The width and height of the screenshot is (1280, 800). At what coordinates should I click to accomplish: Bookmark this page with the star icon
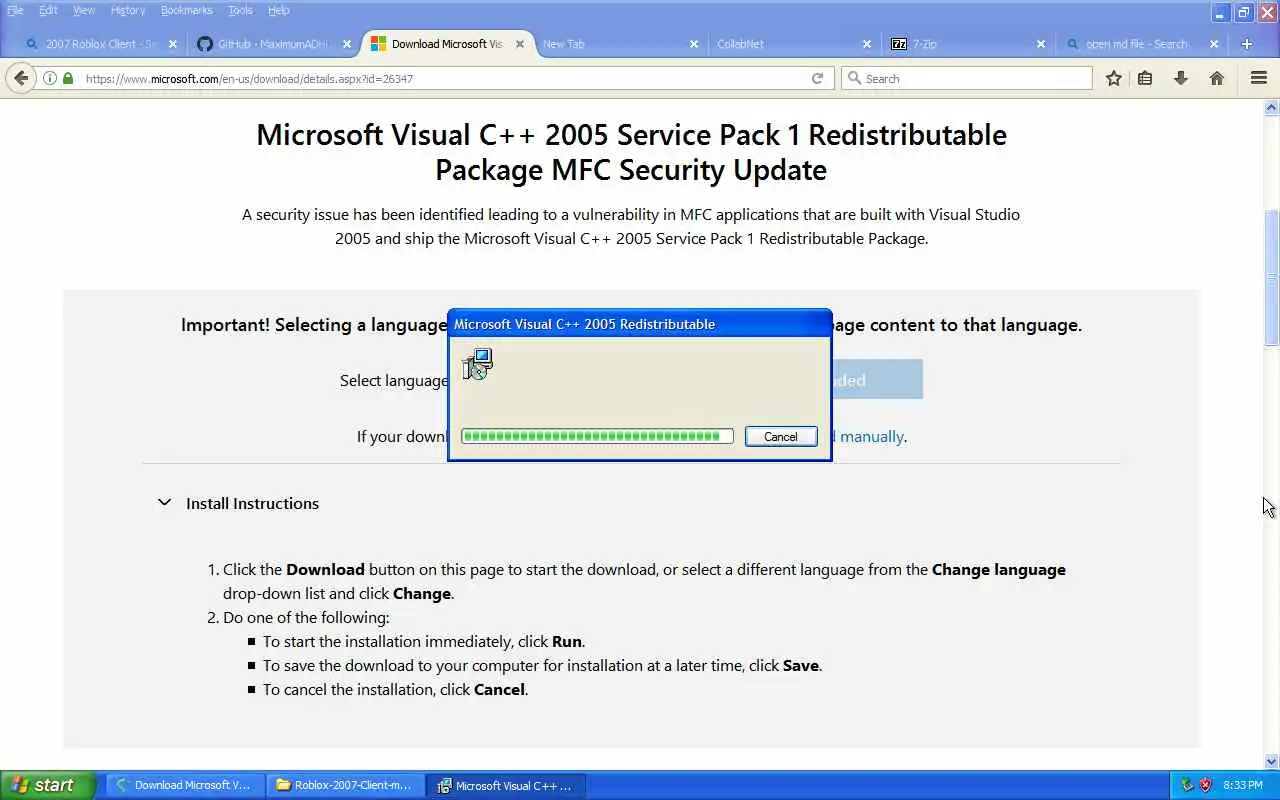coord(1114,78)
